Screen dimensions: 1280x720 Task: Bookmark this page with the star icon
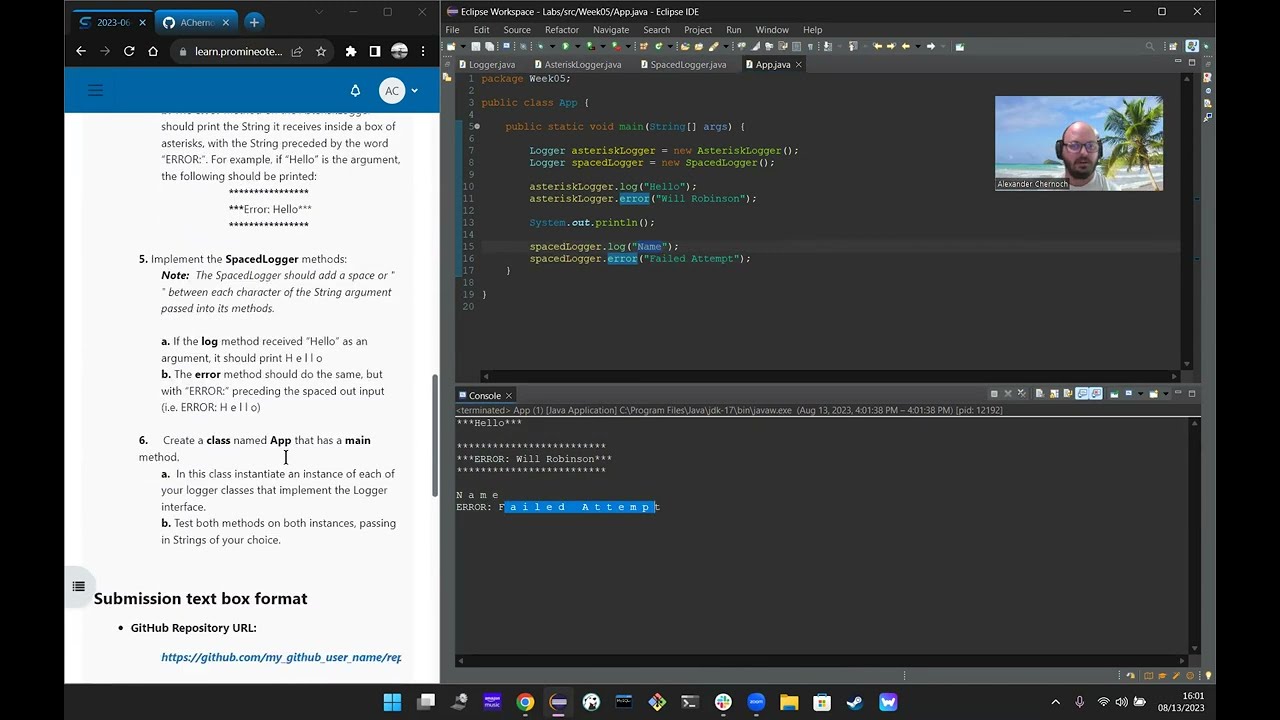tap(321, 51)
